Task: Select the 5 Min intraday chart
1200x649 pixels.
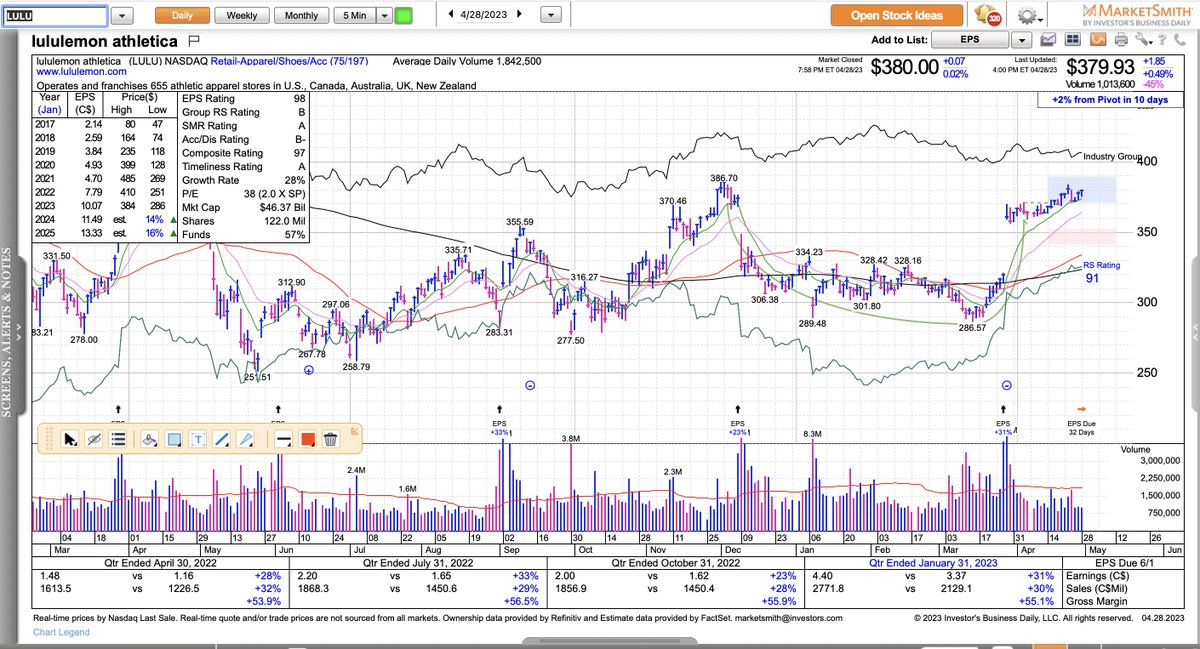Action: [354, 16]
